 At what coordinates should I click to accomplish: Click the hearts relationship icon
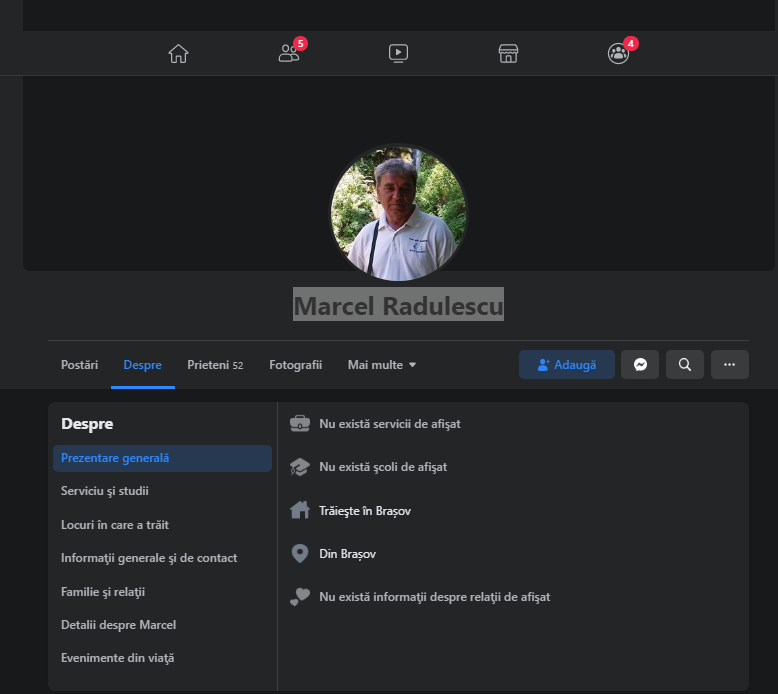(x=300, y=597)
